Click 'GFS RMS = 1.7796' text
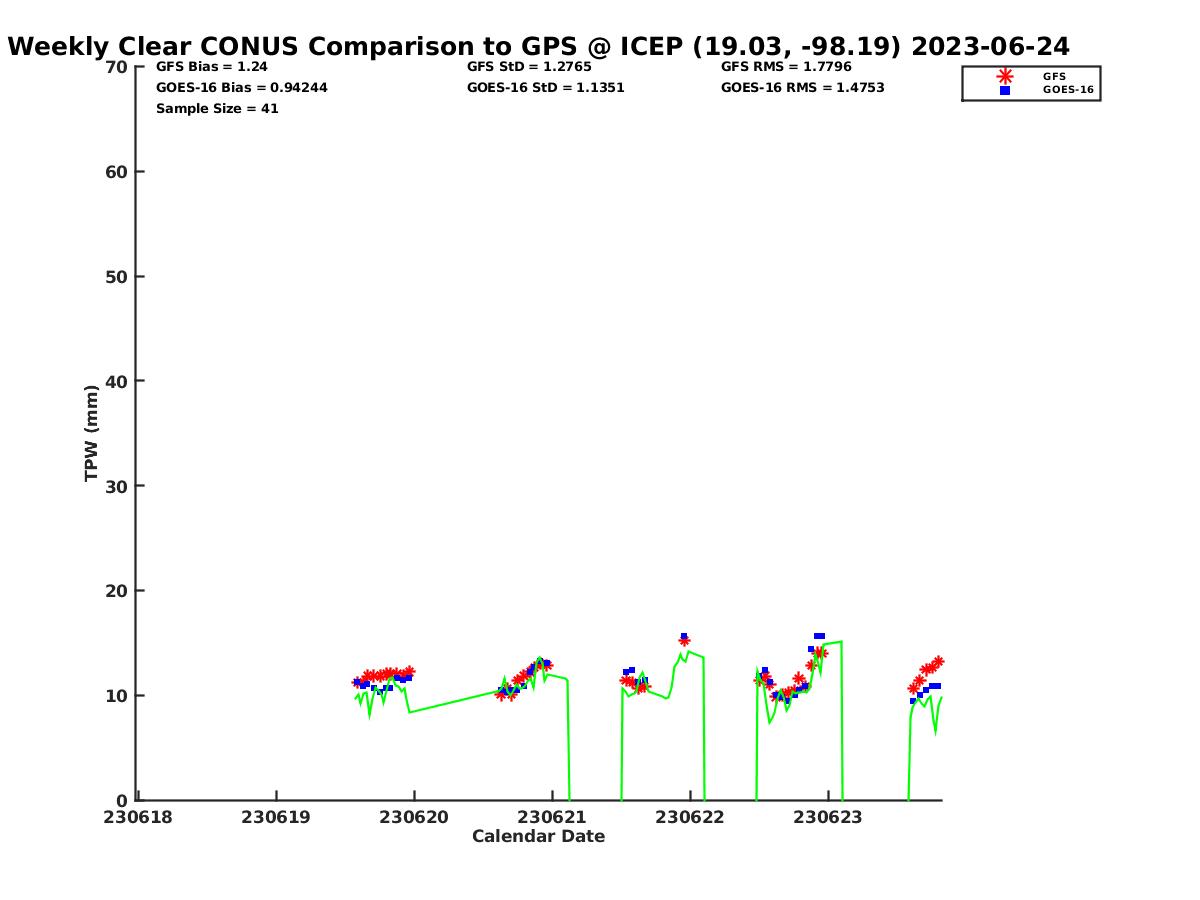Image resolution: width=1200 pixels, height=900 pixels. [x=786, y=67]
